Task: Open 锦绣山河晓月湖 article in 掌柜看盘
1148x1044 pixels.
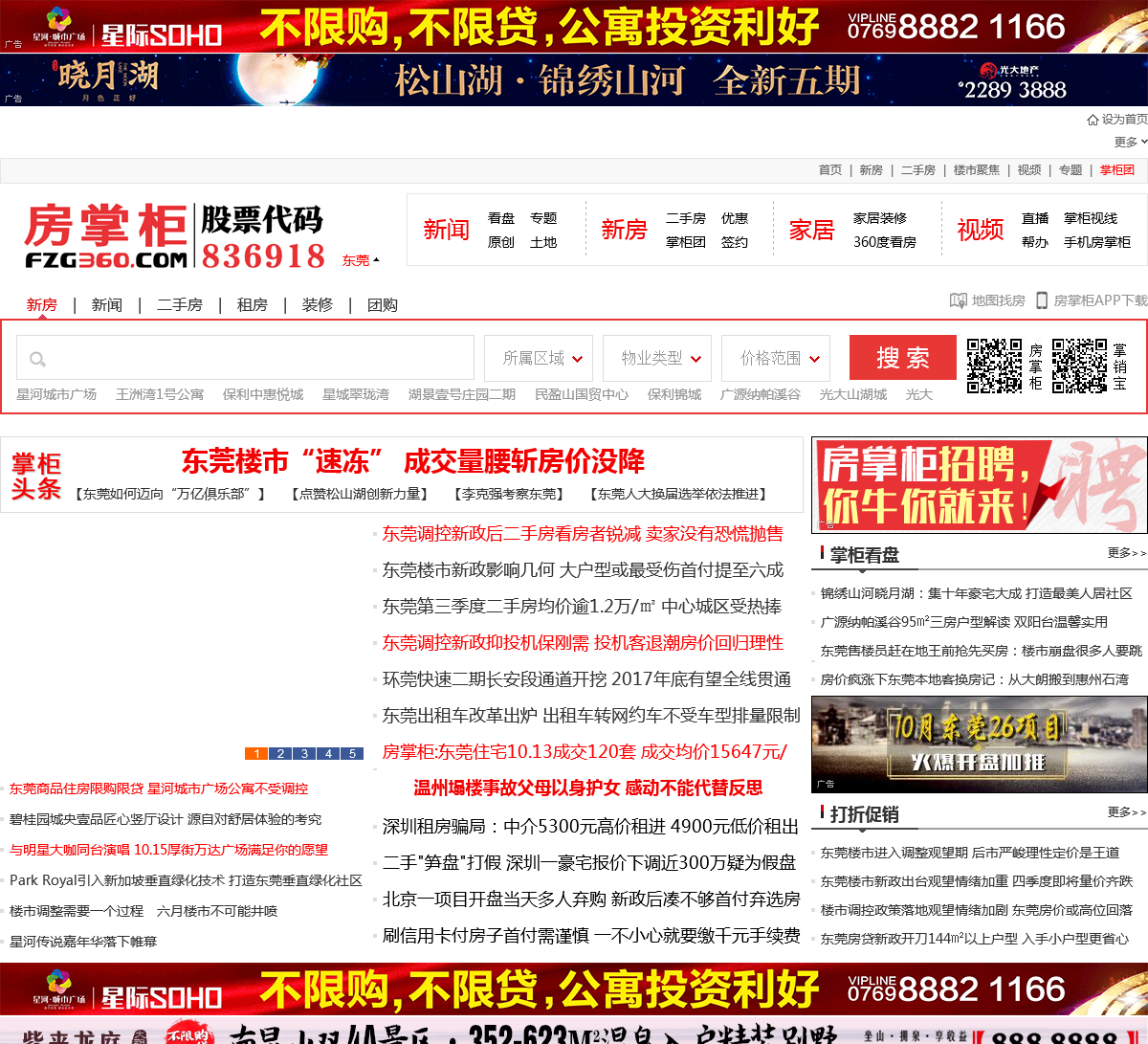Action: tap(977, 593)
